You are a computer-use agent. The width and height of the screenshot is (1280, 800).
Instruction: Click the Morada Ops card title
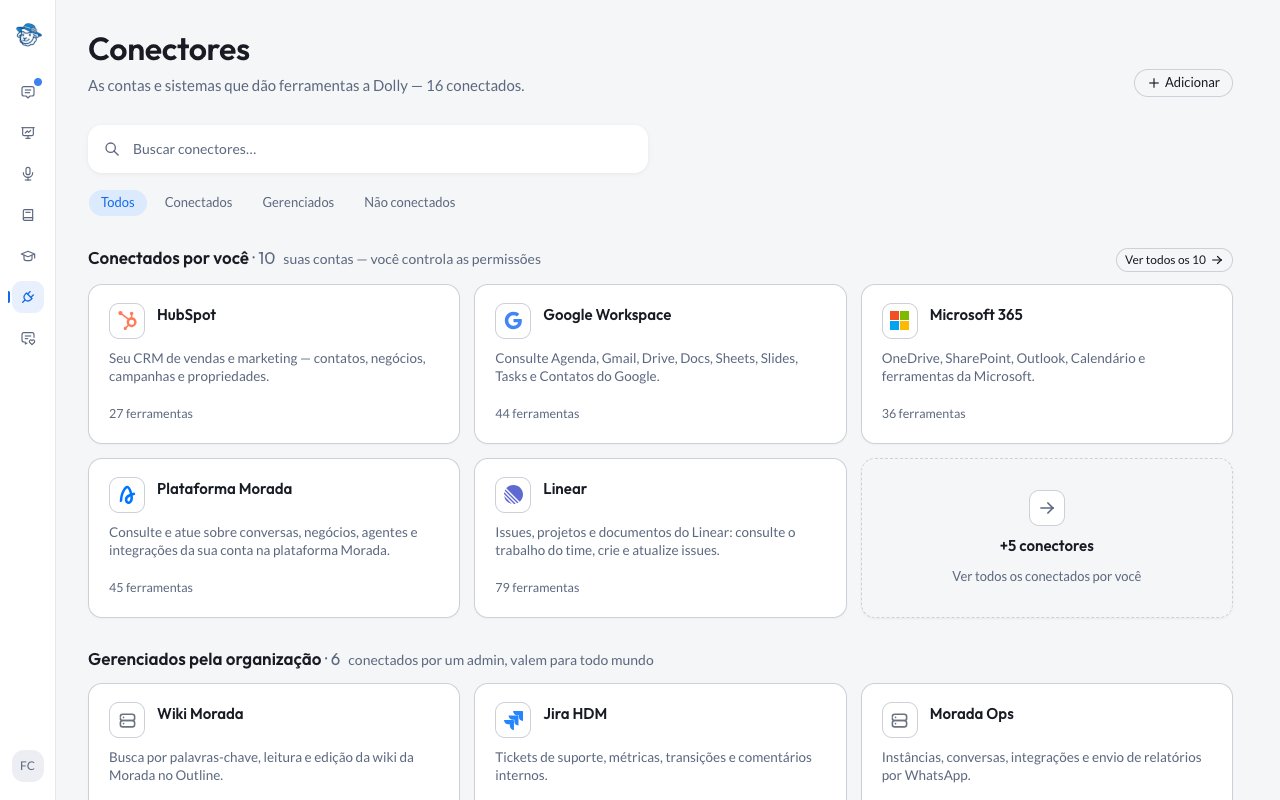972,714
